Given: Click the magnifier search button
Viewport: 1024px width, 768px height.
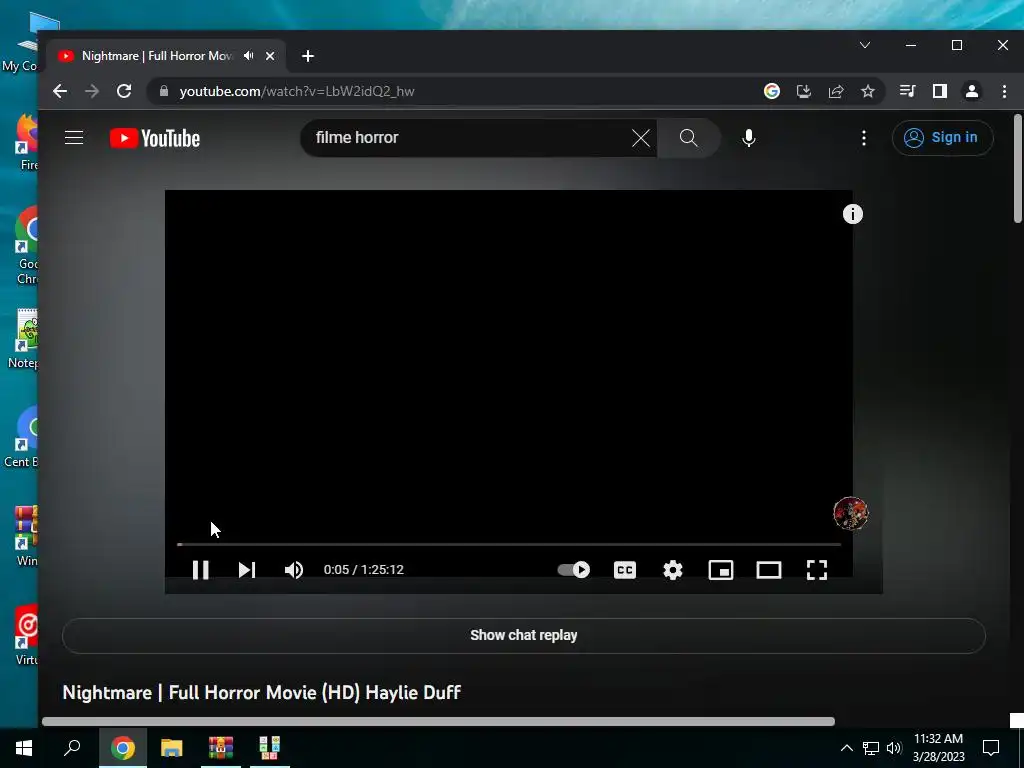Looking at the screenshot, I should click(688, 138).
